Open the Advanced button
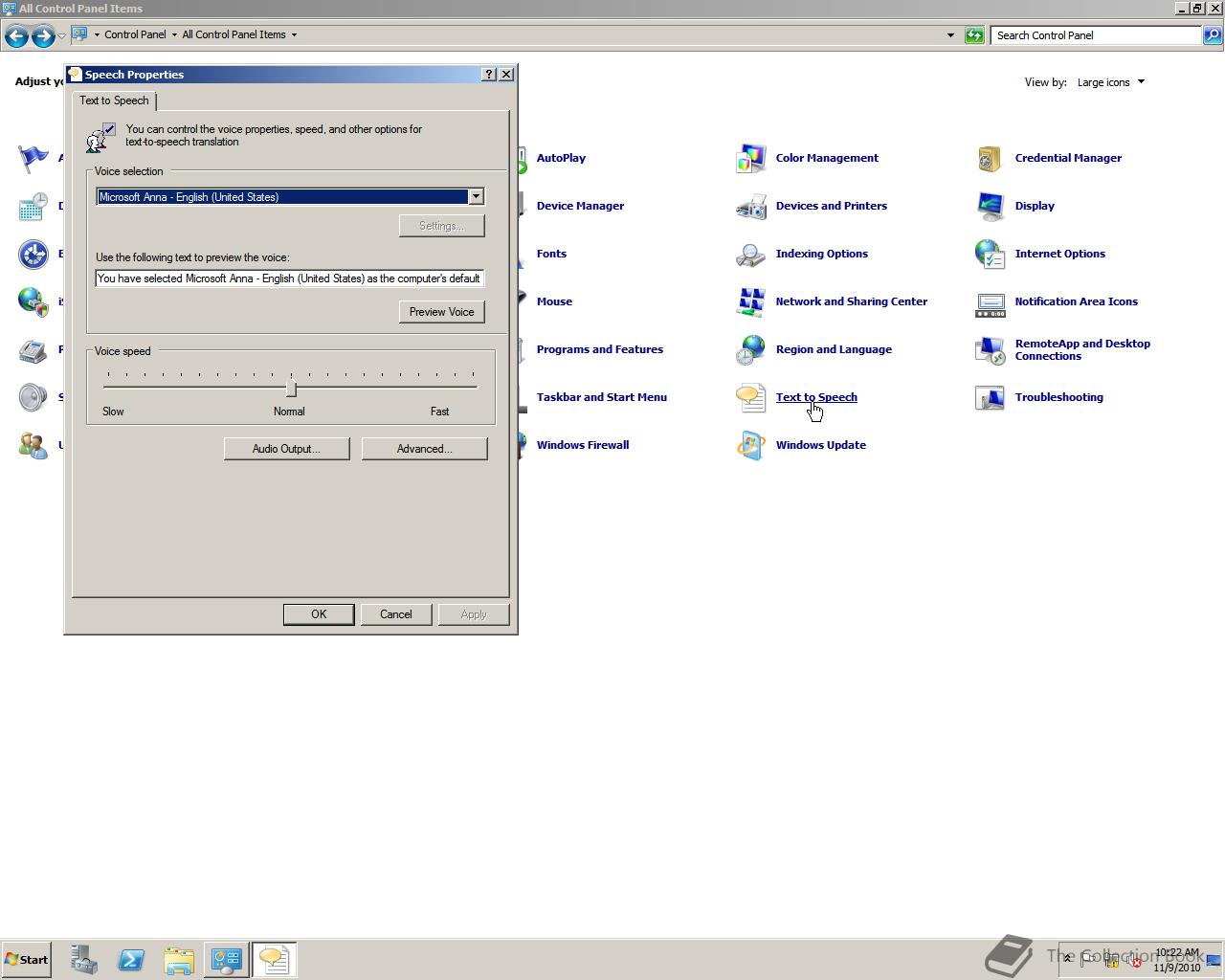 (424, 449)
